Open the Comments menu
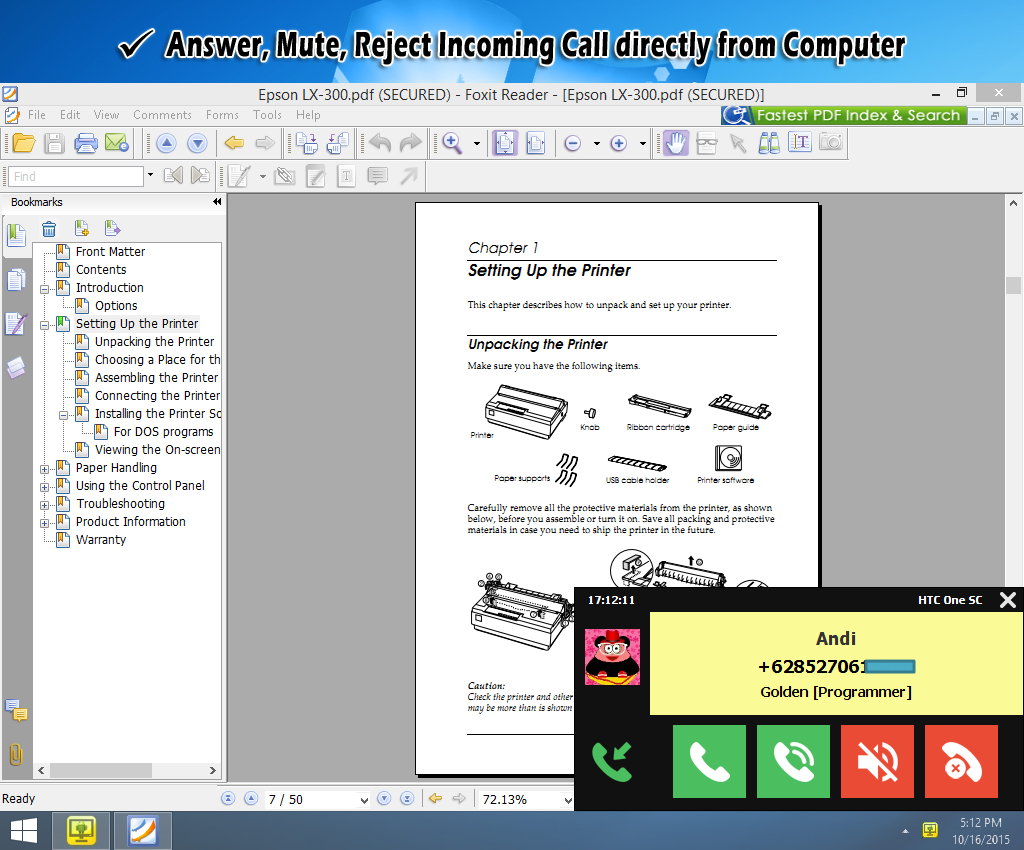Image resolution: width=1024 pixels, height=850 pixels. [x=162, y=115]
